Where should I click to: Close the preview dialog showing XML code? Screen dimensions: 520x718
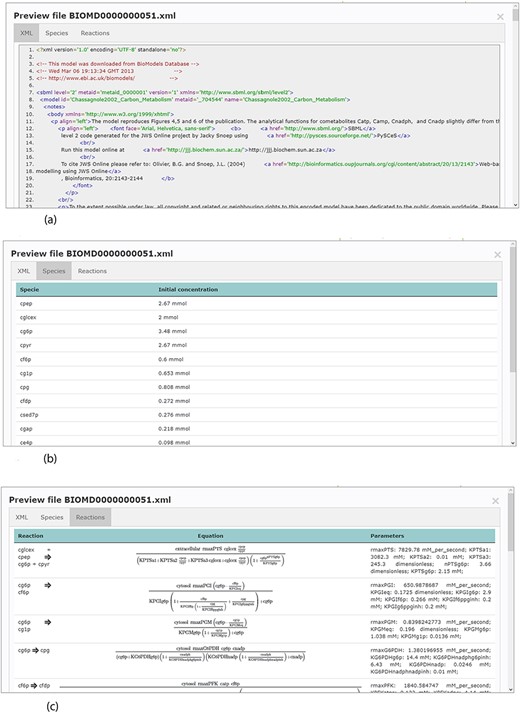click(x=500, y=17)
